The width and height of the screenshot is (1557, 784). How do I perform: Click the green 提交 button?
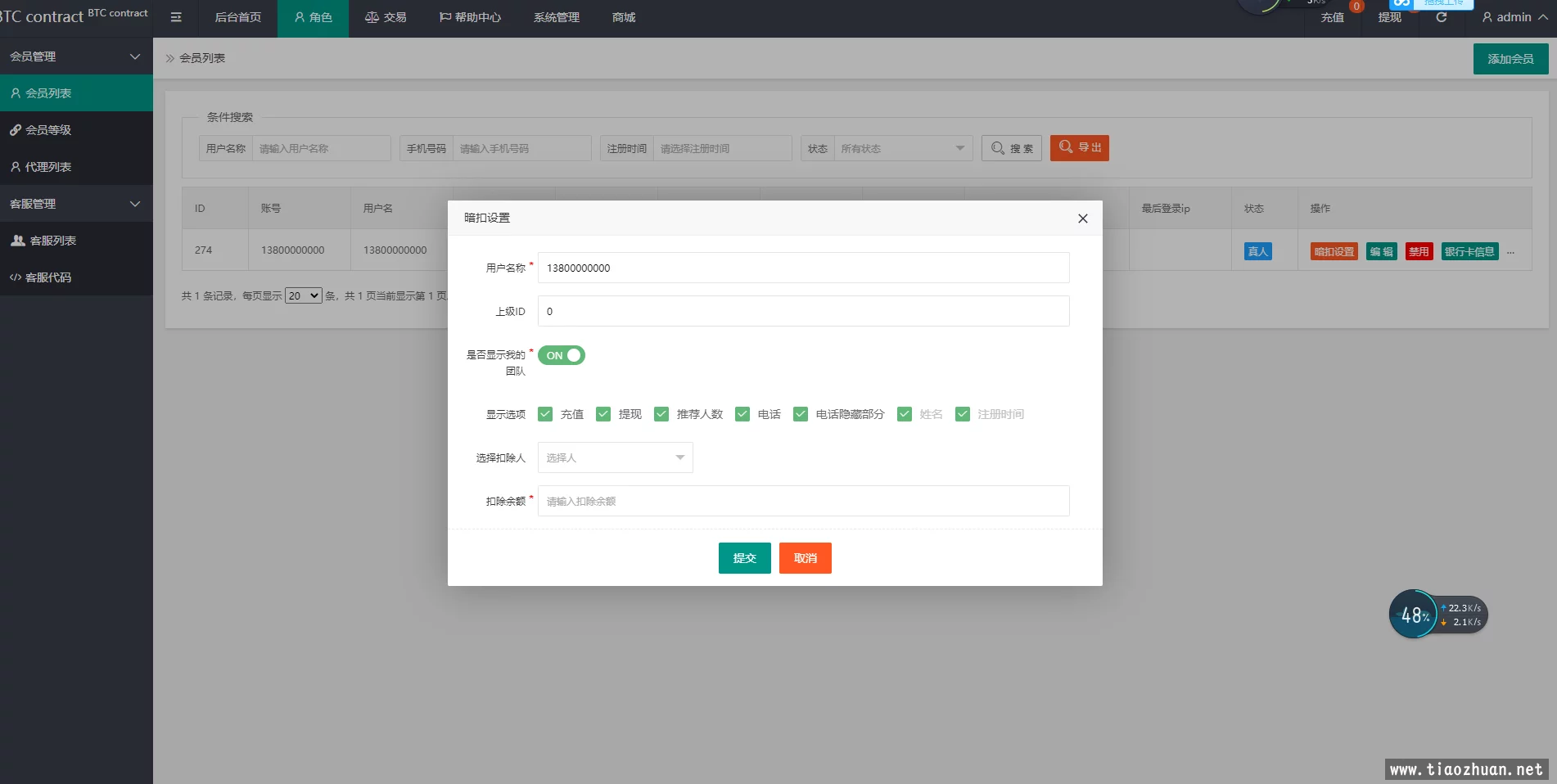[x=744, y=558]
